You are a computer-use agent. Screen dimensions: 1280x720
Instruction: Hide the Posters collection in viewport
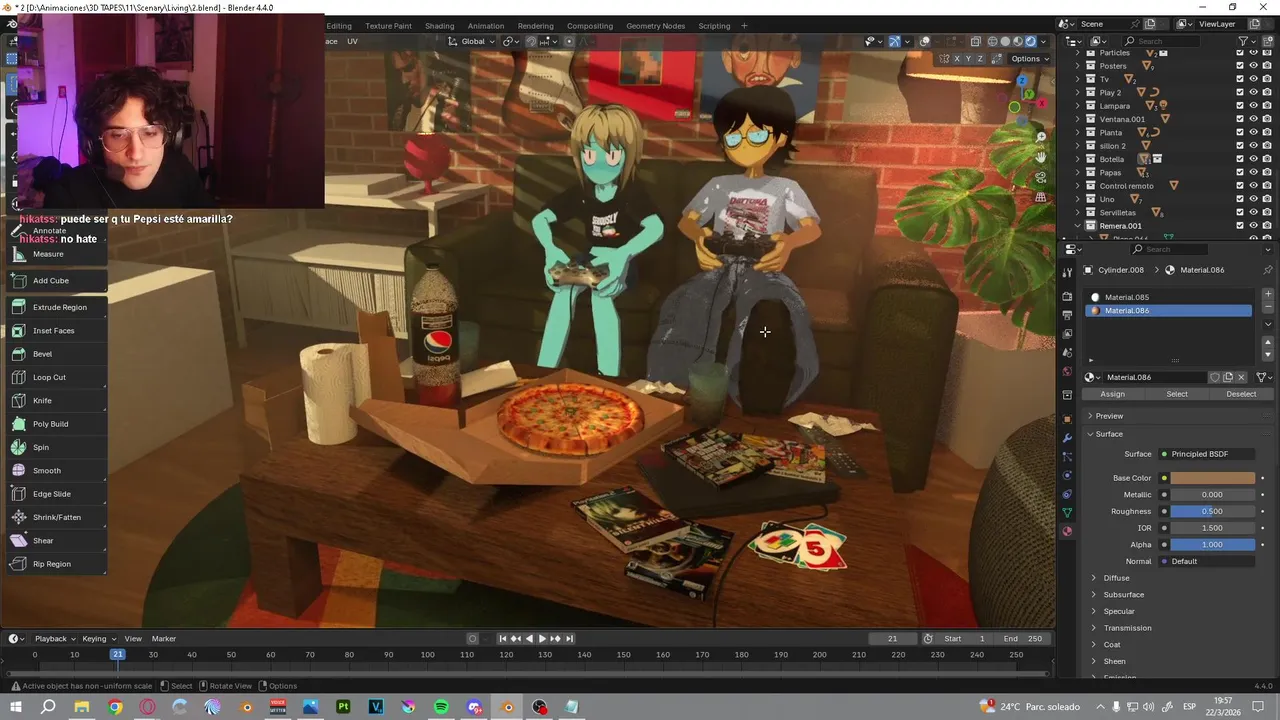[1253, 66]
